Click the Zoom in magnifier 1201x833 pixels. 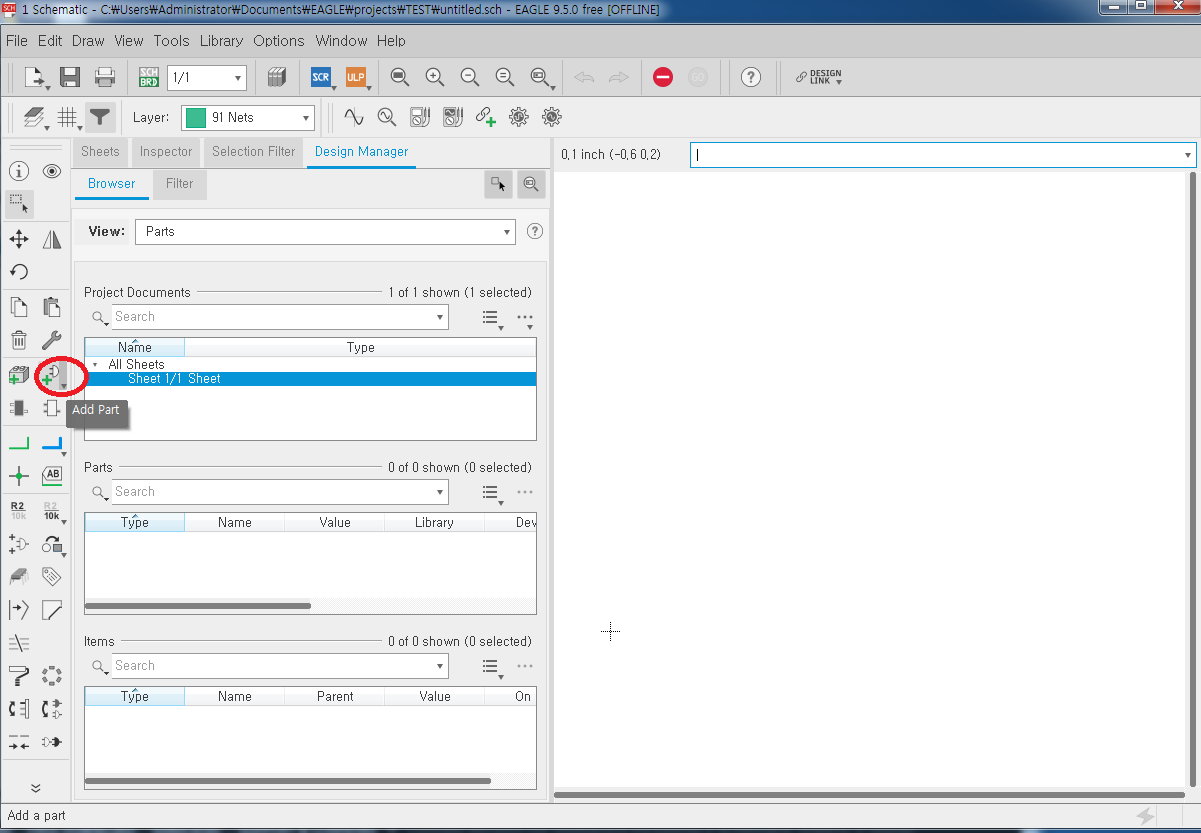click(x=435, y=77)
